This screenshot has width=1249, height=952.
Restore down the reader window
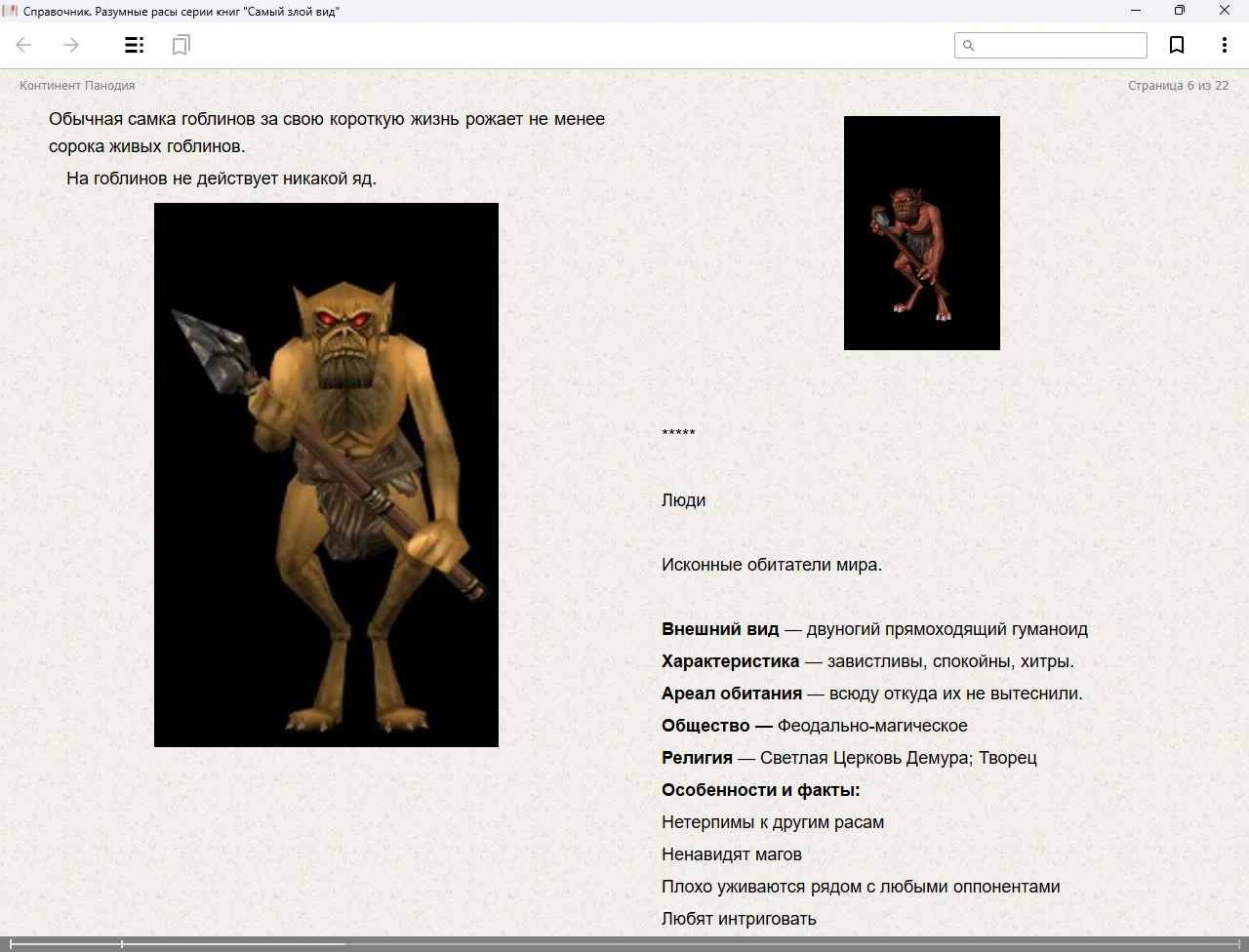[x=1180, y=11]
